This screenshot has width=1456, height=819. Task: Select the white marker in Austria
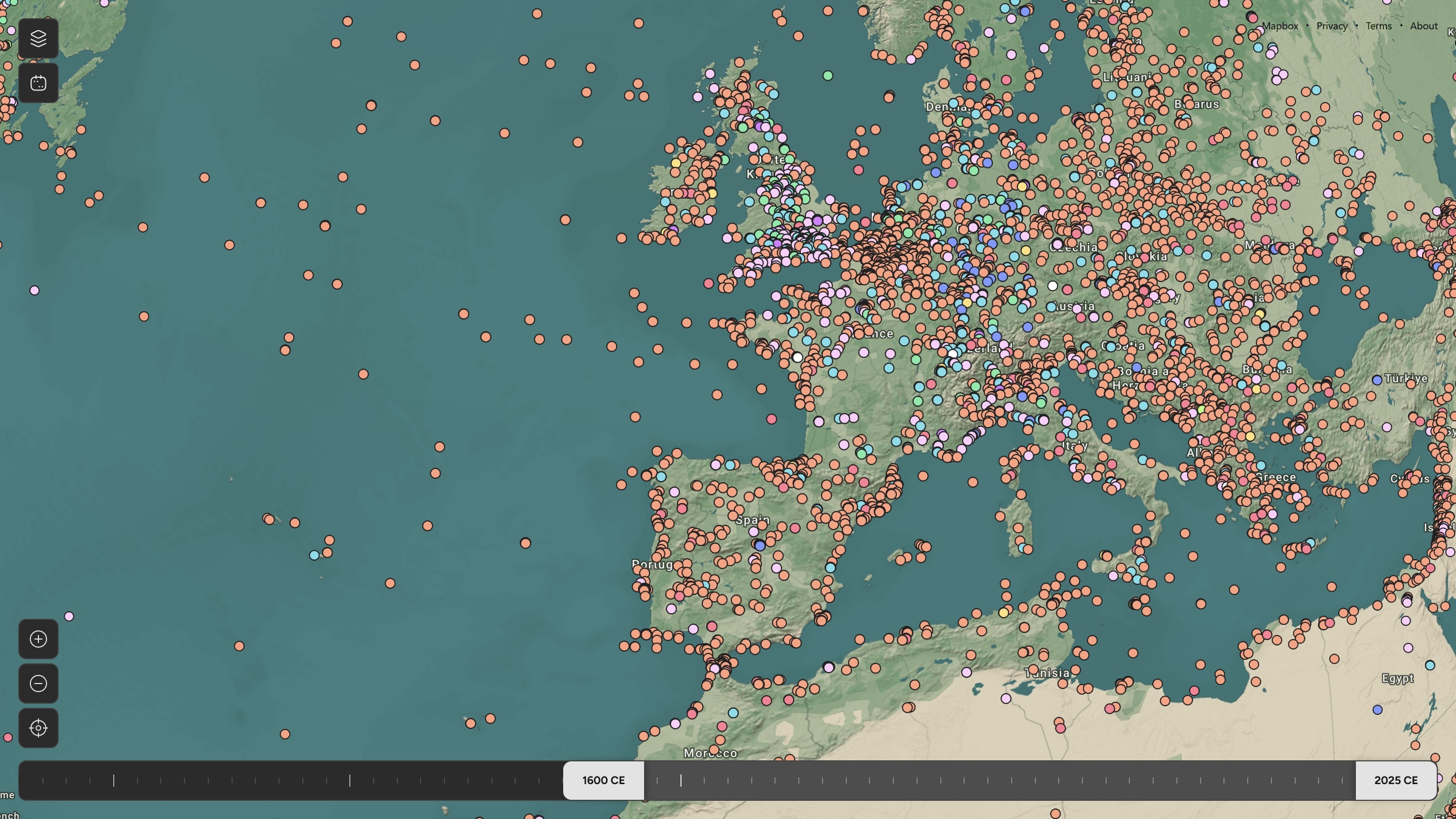[x=1053, y=286]
